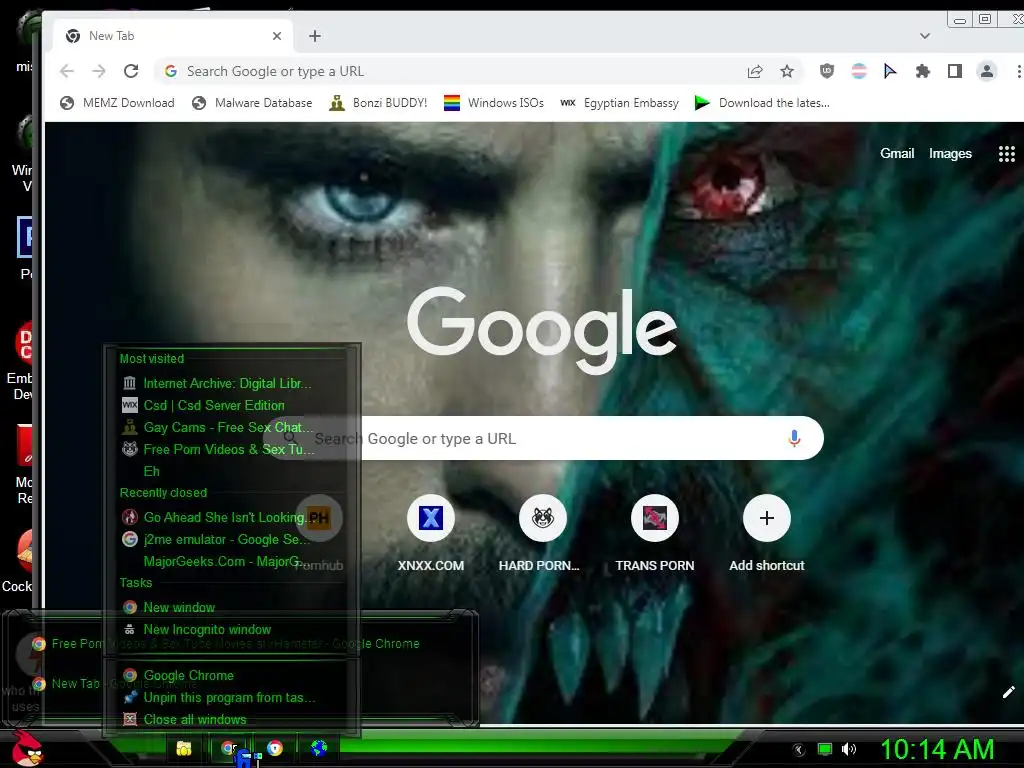The image size is (1024, 768).
Task: Select the New Tab tab
Action: 174,36
